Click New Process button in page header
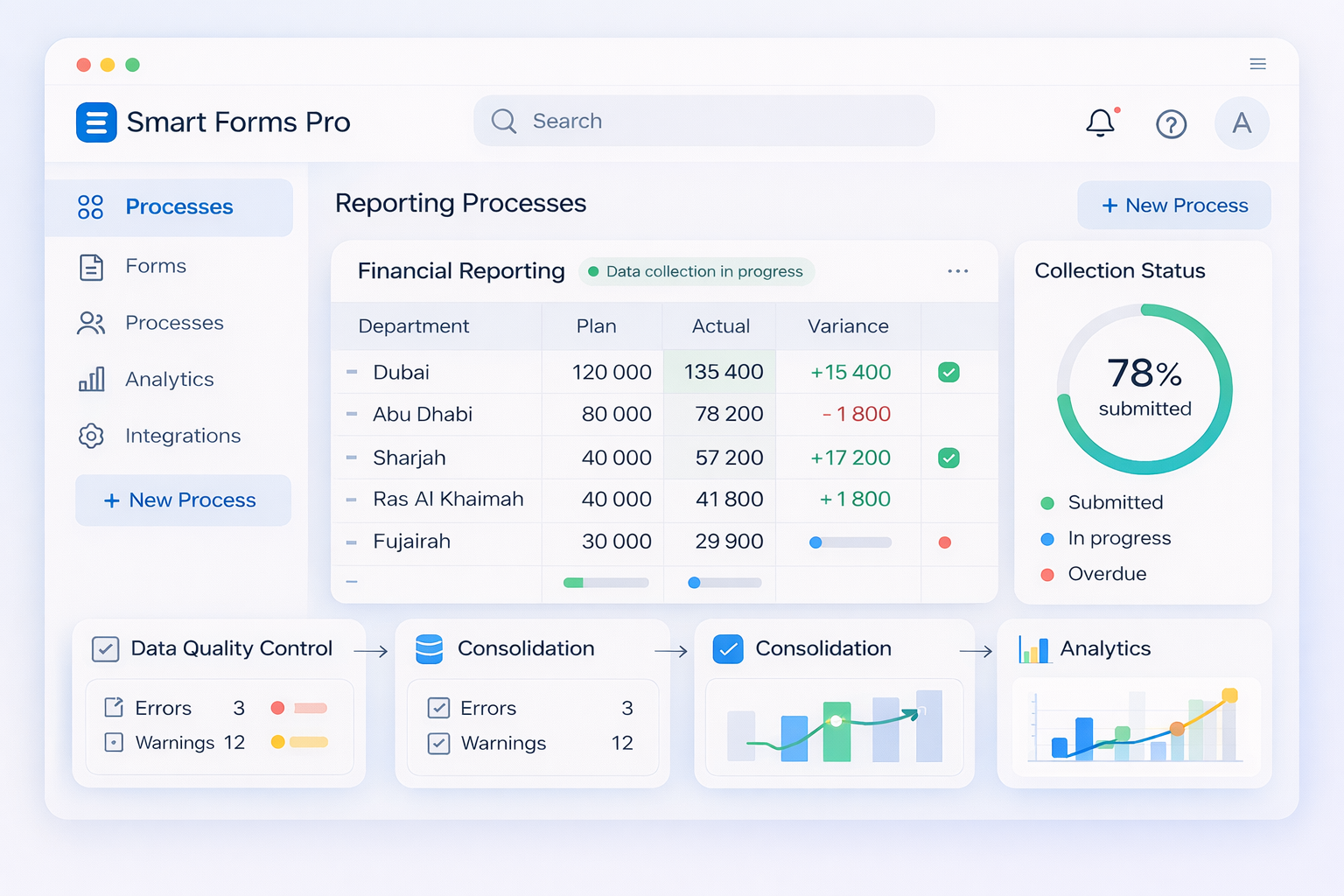Screen dimensions: 1344x896 (x=1173, y=206)
